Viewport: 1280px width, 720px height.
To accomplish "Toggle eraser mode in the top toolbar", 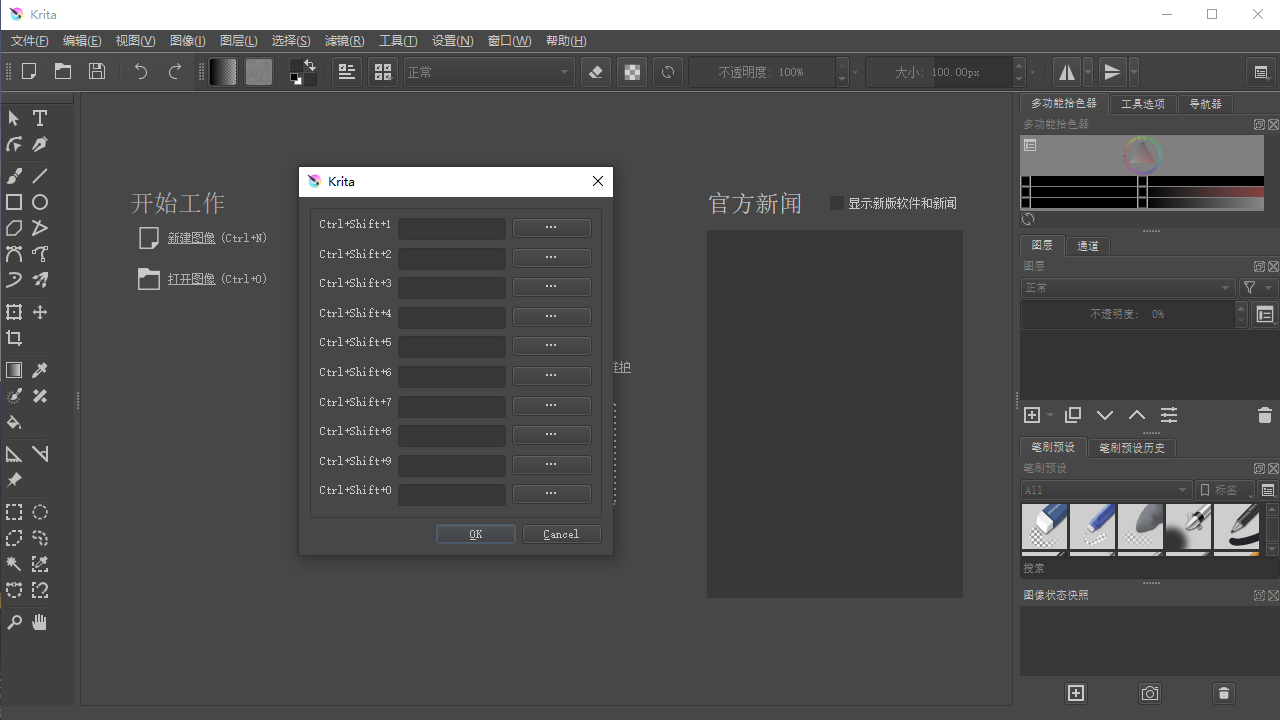I will point(595,71).
